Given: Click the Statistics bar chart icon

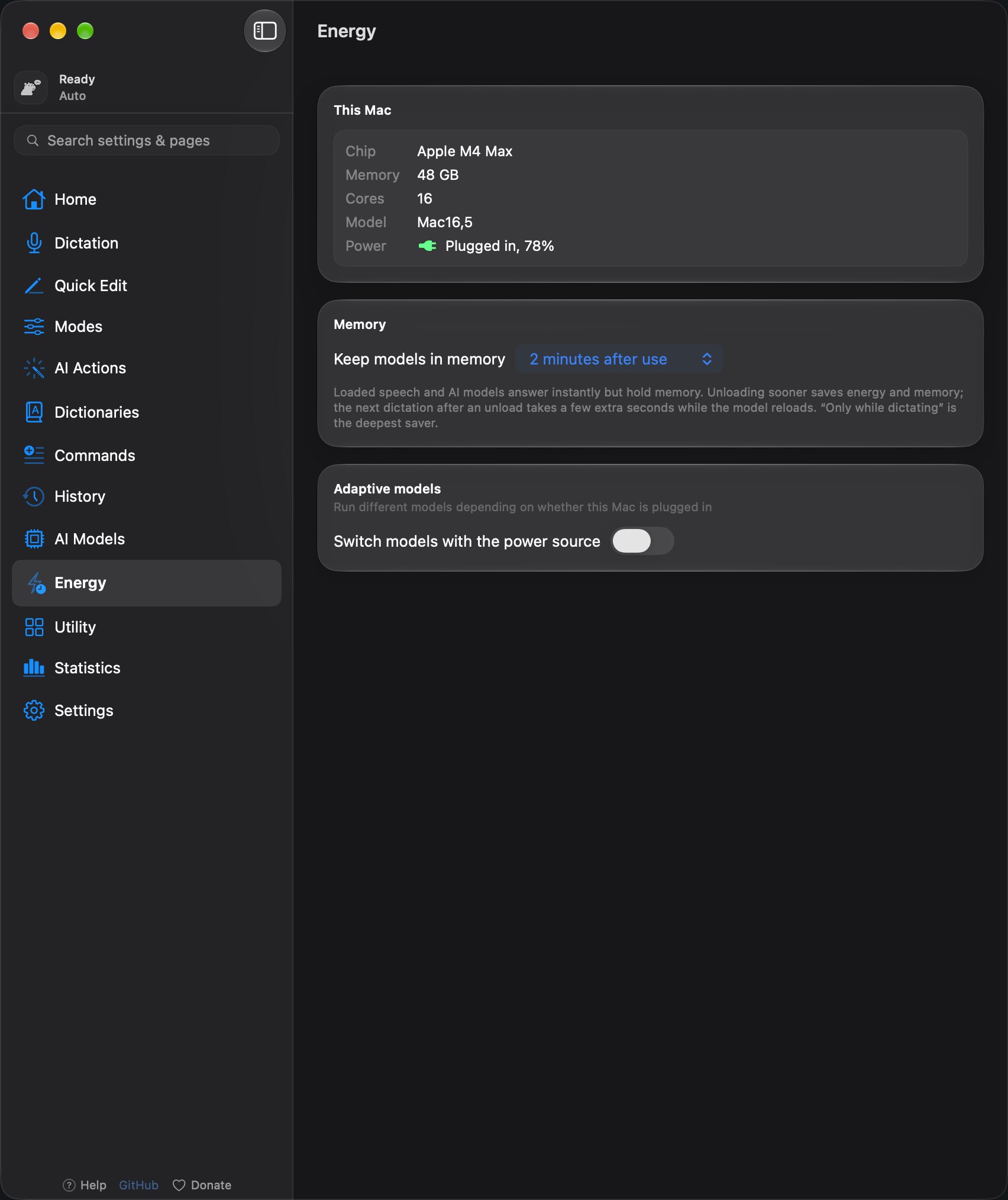Looking at the screenshot, I should pos(34,668).
